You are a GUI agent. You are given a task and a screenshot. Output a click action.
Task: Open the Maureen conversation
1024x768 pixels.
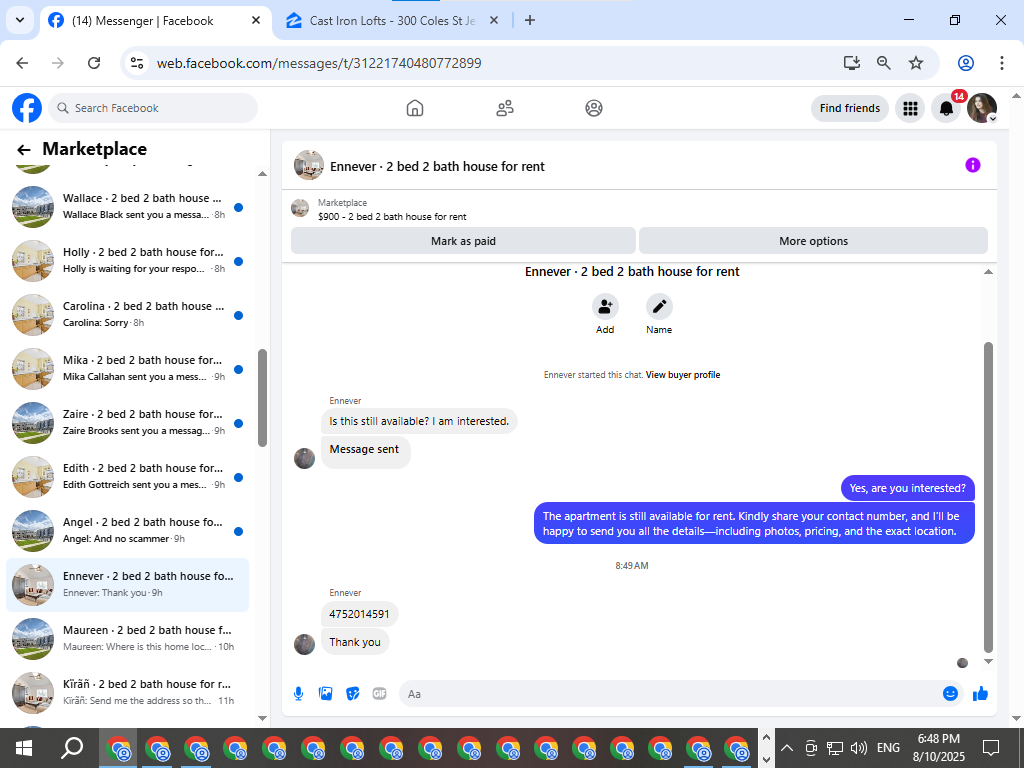coord(127,639)
